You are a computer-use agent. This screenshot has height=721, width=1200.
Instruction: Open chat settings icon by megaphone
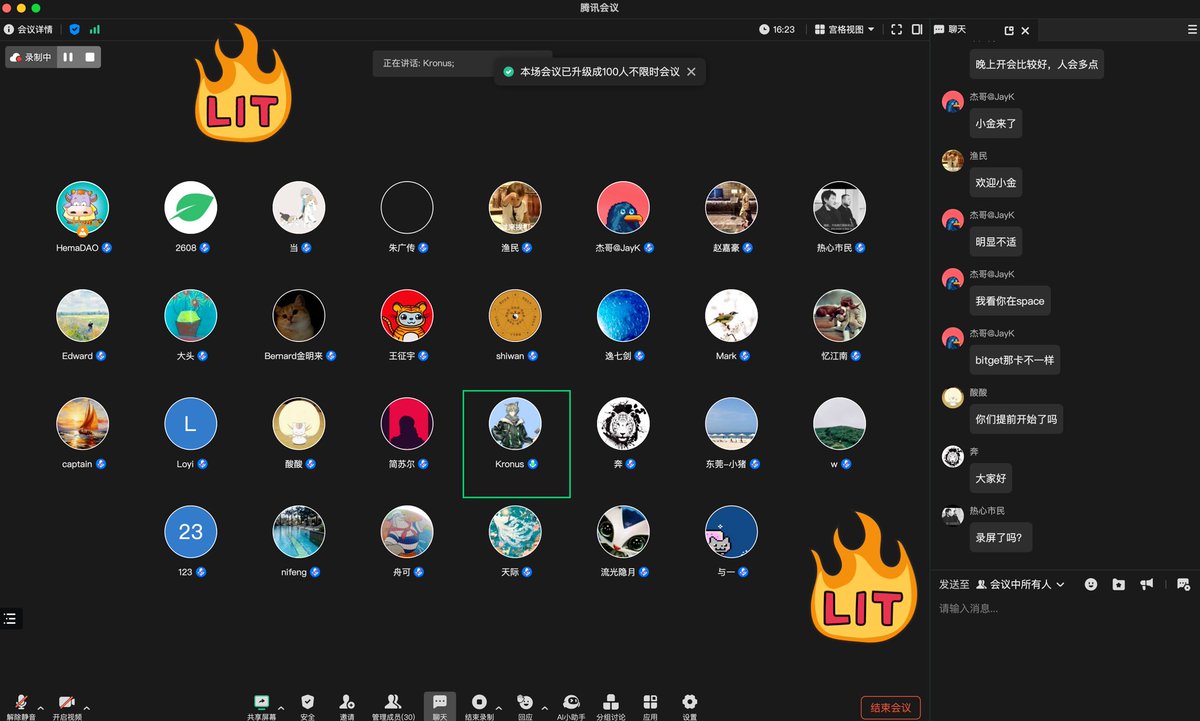click(1183, 584)
